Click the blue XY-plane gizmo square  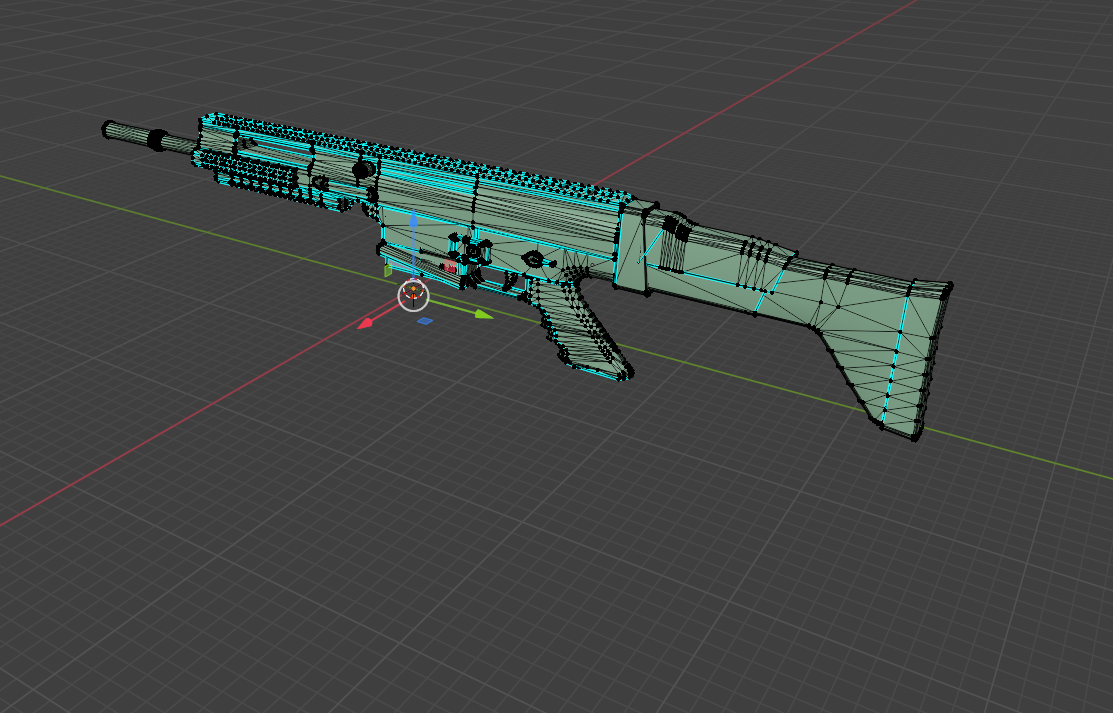point(425,321)
